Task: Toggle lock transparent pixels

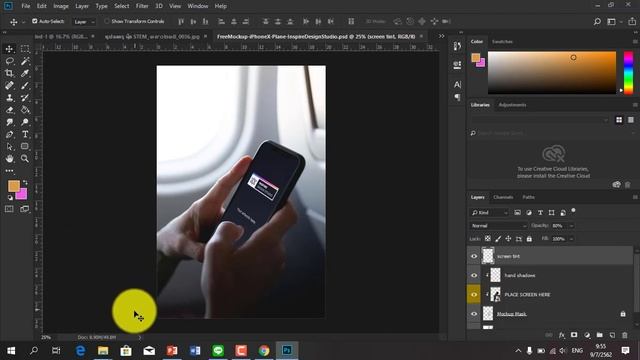Action: 488,239
